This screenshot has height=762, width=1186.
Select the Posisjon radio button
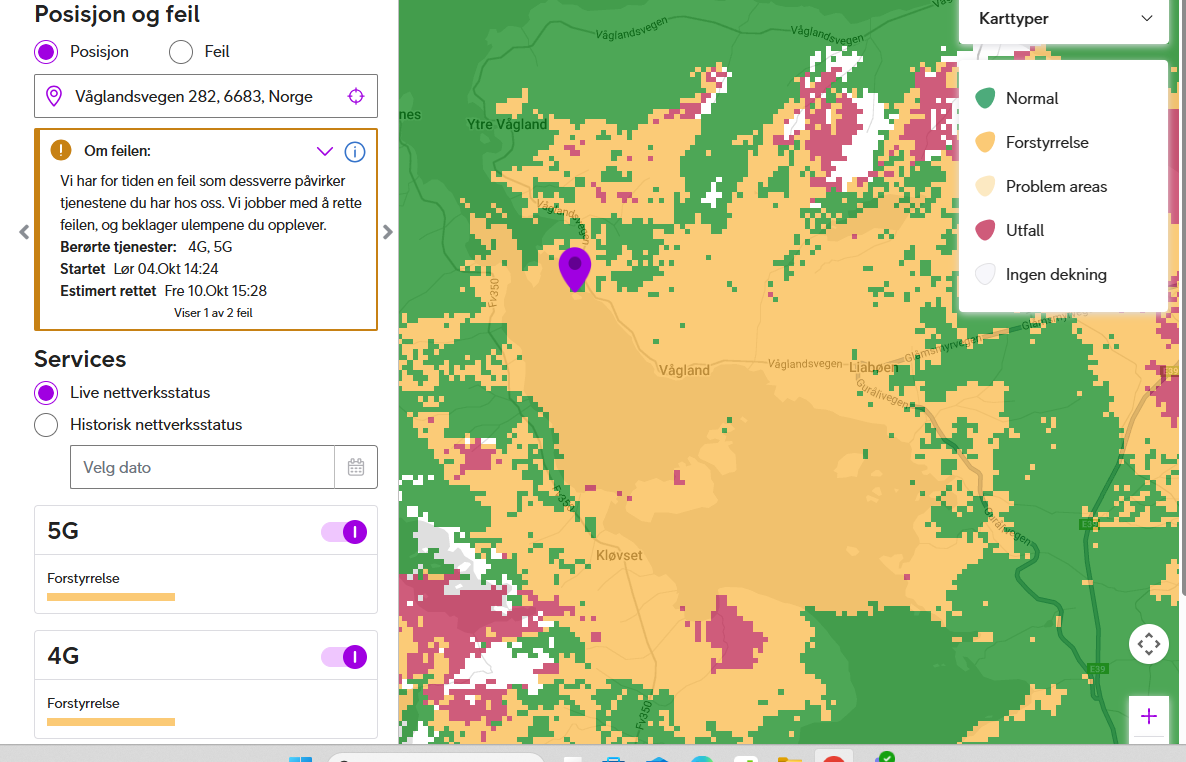pyautogui.click(x=46, y=52)
